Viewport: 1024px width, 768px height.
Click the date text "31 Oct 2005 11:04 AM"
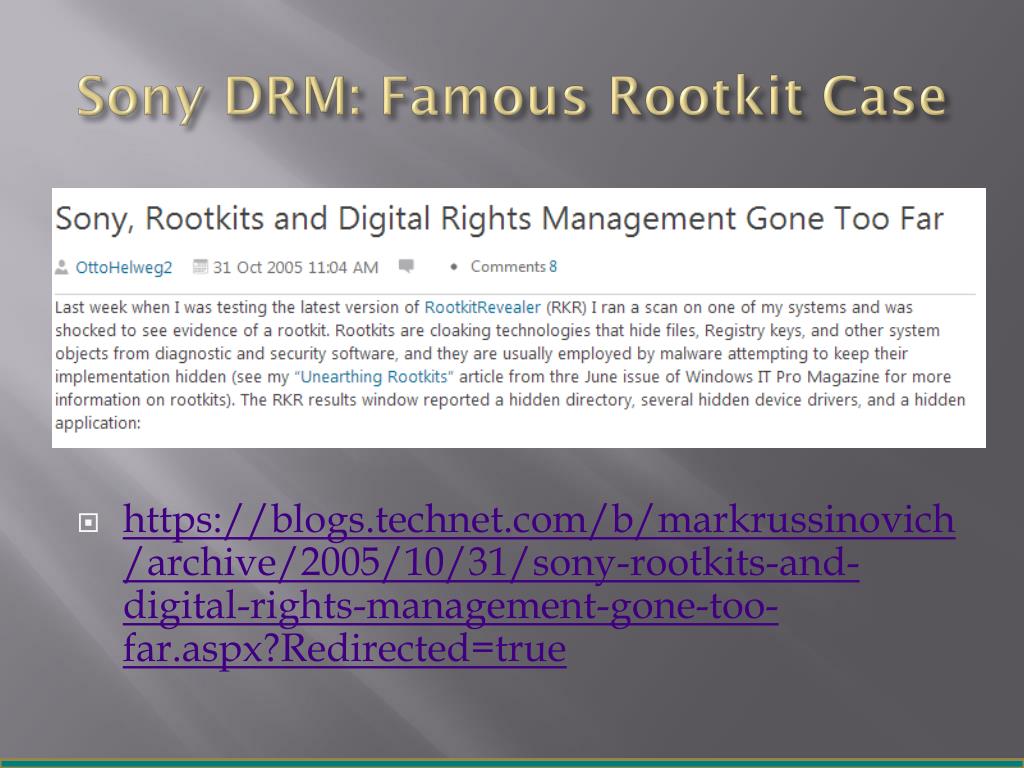pyautogui.click(x=296, y=267)
